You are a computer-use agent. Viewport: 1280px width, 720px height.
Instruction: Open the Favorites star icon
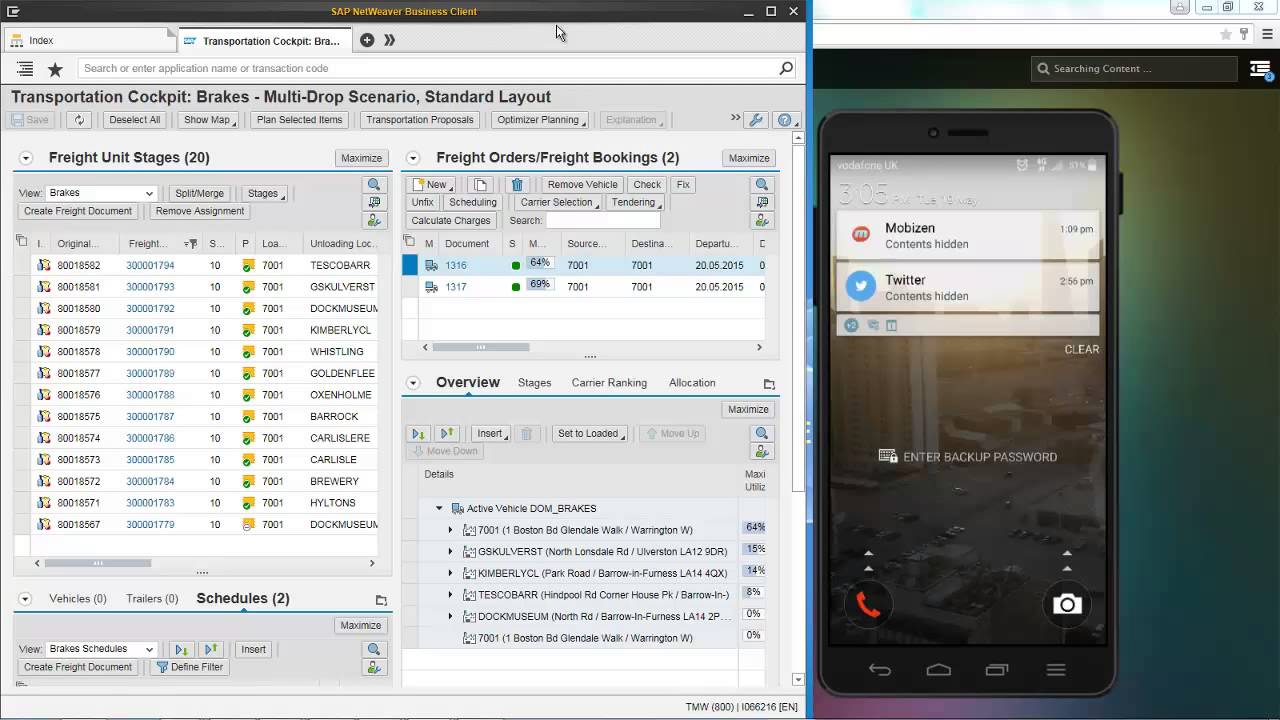(x=55, y=69)
